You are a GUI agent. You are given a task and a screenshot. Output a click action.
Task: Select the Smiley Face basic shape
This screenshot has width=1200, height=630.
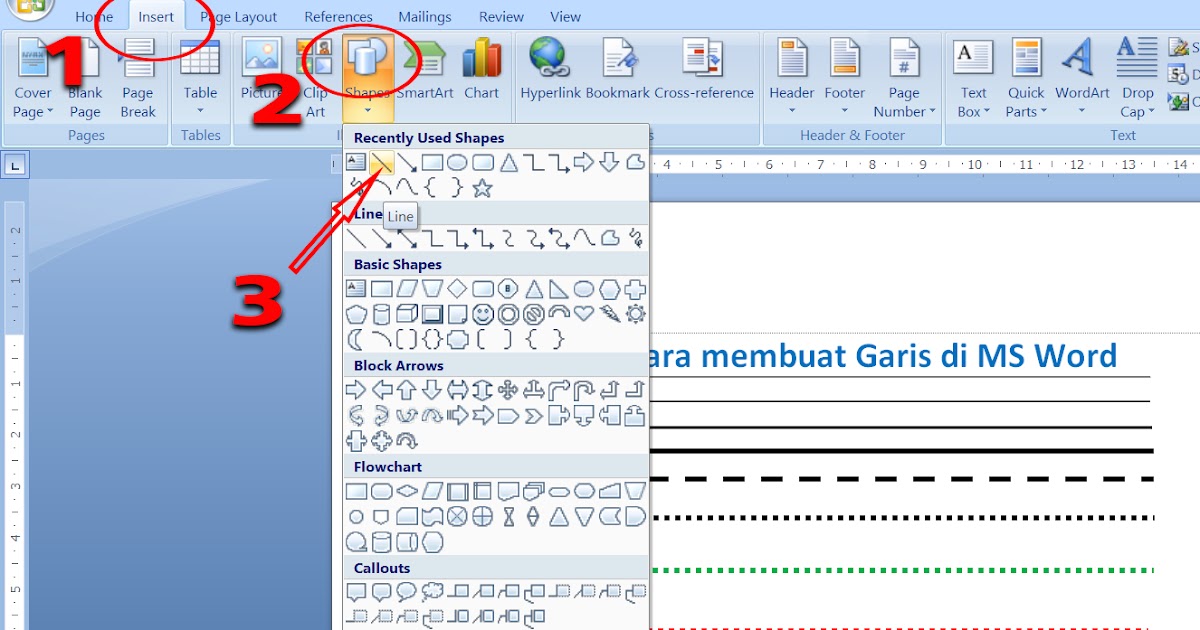coord(483,313)
